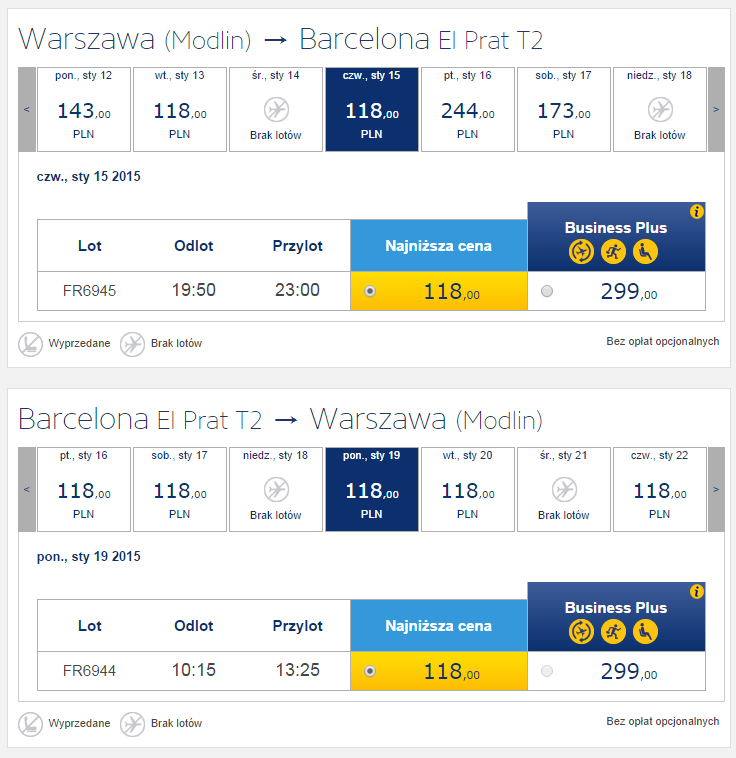Image resolution: width=736 pixels, height=758 pixels.
Task: Select the 118,00 lowest-price radio for FR6944
Action: click(x=370, y=671)
